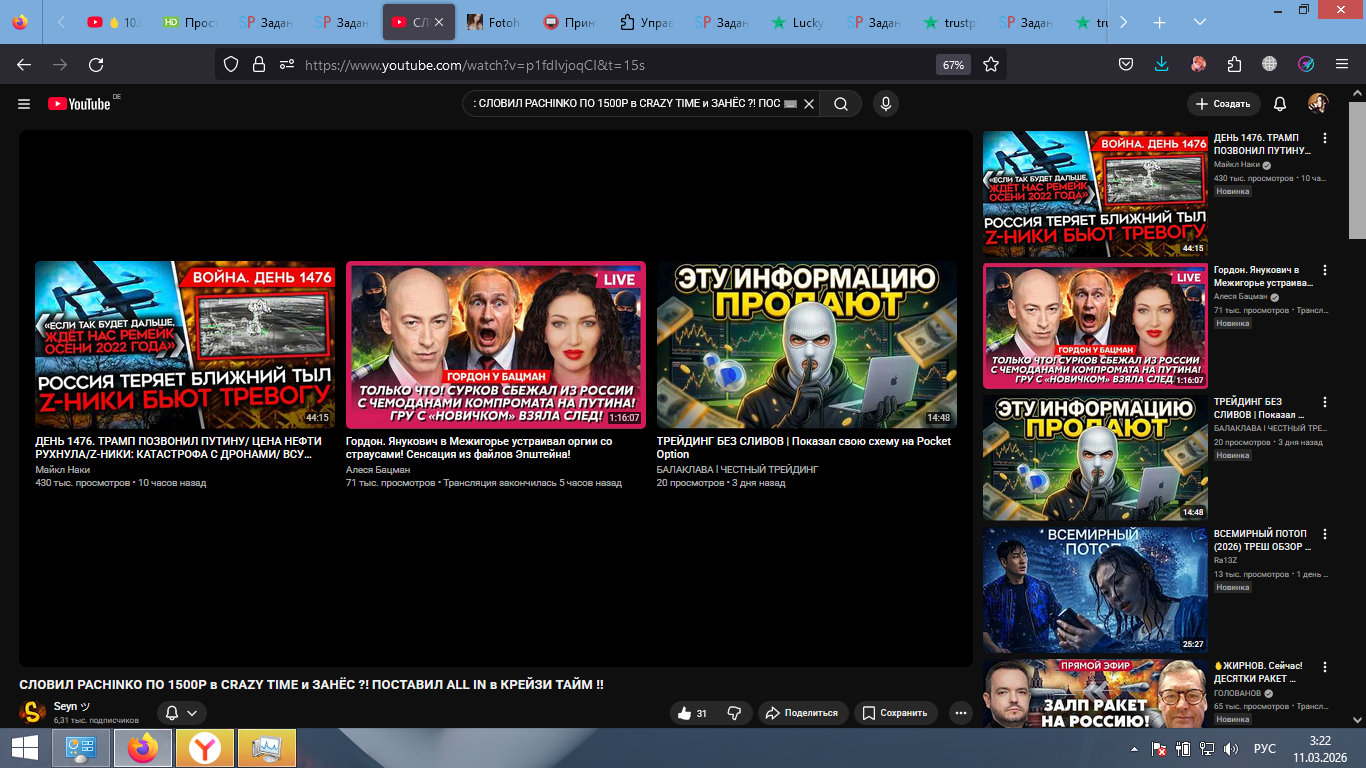Like the video with thumbs up
Viewport: 1366px width, 768px height.
point(693,713)
